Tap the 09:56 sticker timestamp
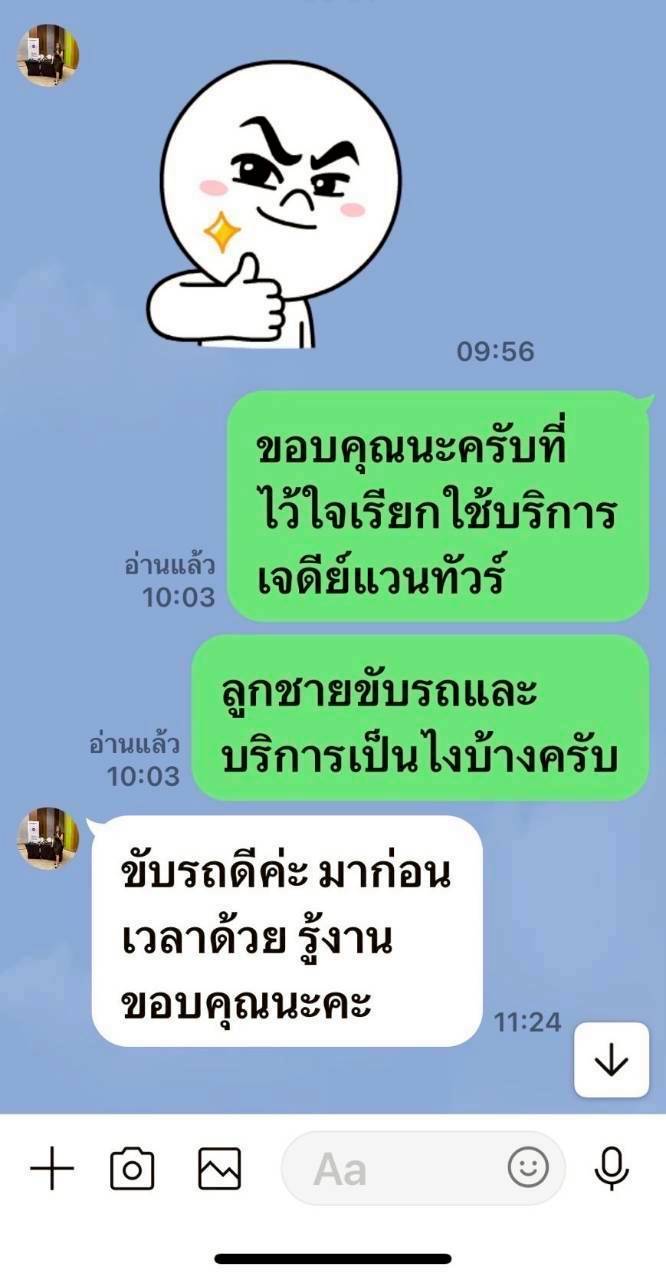The height and width of the screenshot is (1280, 666). click(x=496, y=352)
